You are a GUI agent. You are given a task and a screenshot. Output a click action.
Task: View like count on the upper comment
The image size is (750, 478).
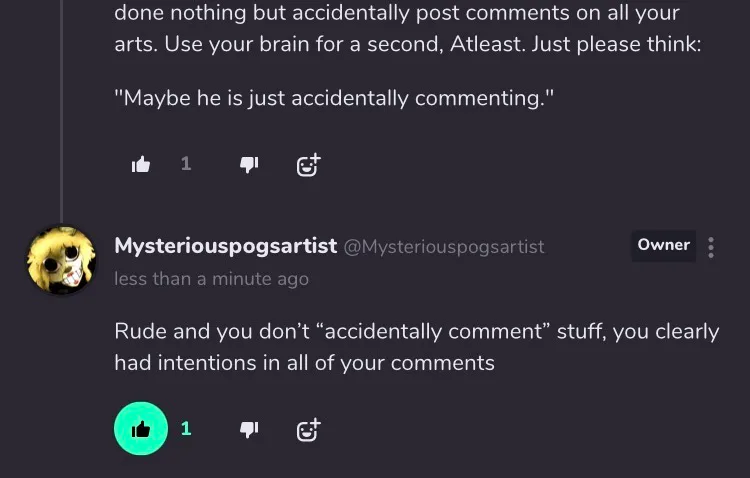[x=186, y=164]
